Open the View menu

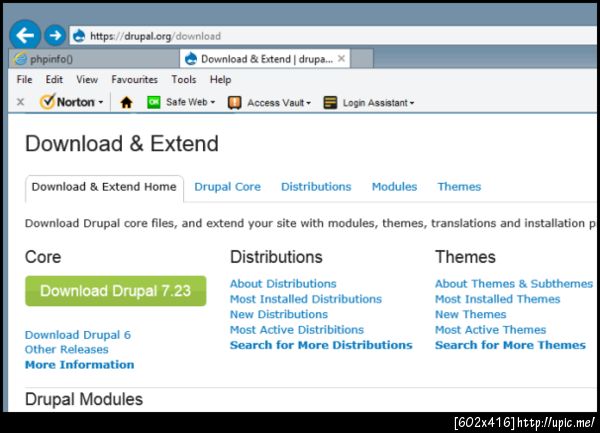87,80
